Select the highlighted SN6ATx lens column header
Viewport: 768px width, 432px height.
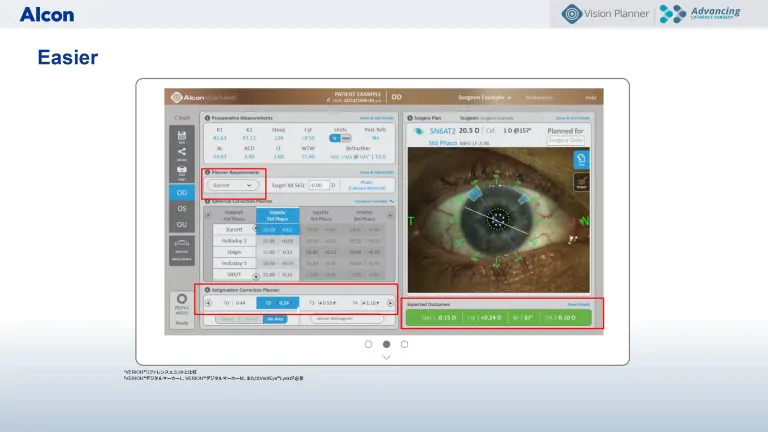277,216
